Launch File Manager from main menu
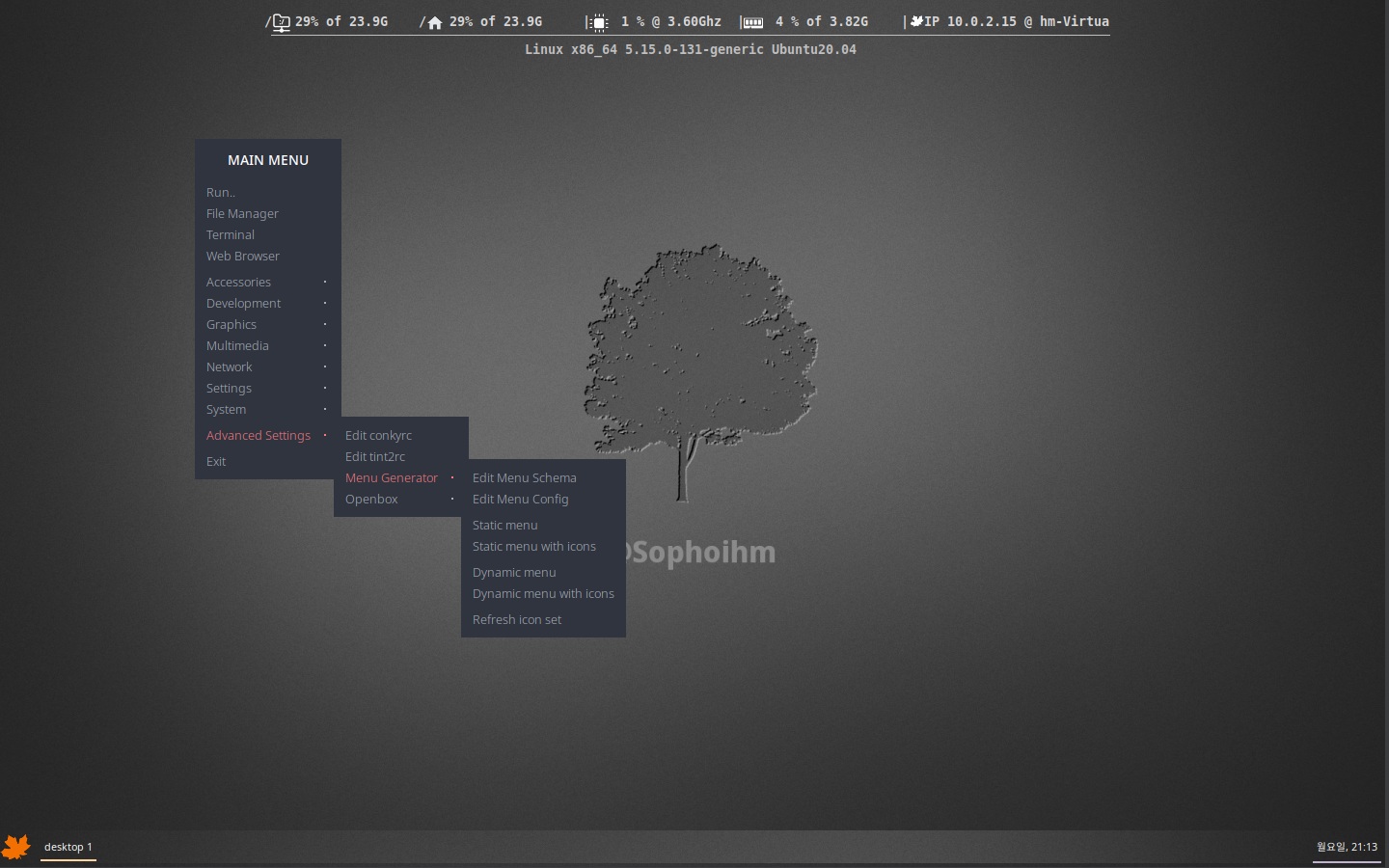 coord(242,213)
